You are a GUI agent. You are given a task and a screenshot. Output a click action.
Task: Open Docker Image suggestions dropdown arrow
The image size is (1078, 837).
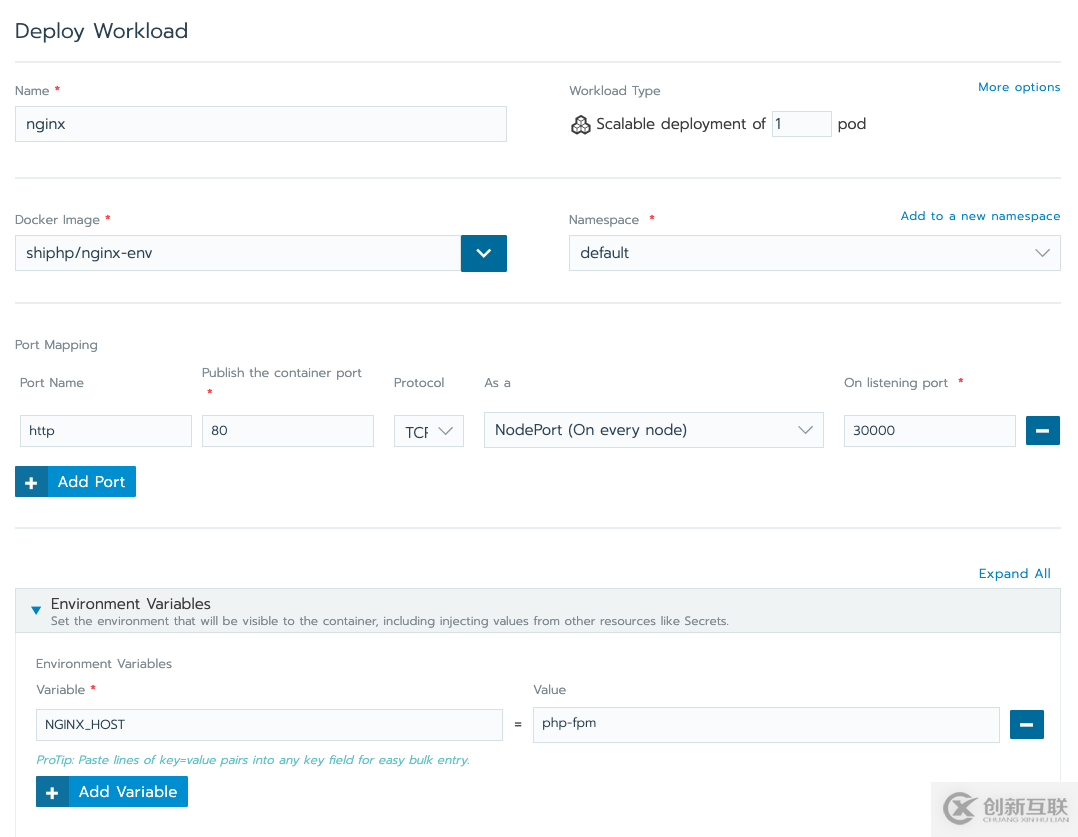tap(483, 254)
